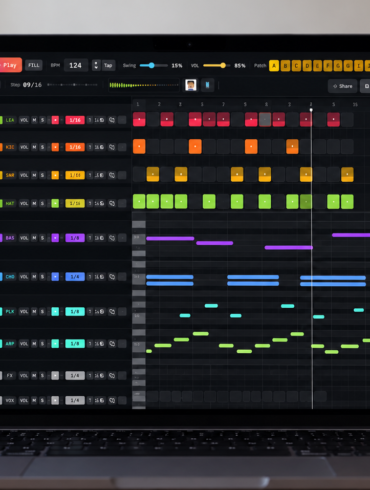Click the blue icon next to the avatar
This screenshot has width=370, height=490.
(x=207, y=85)
